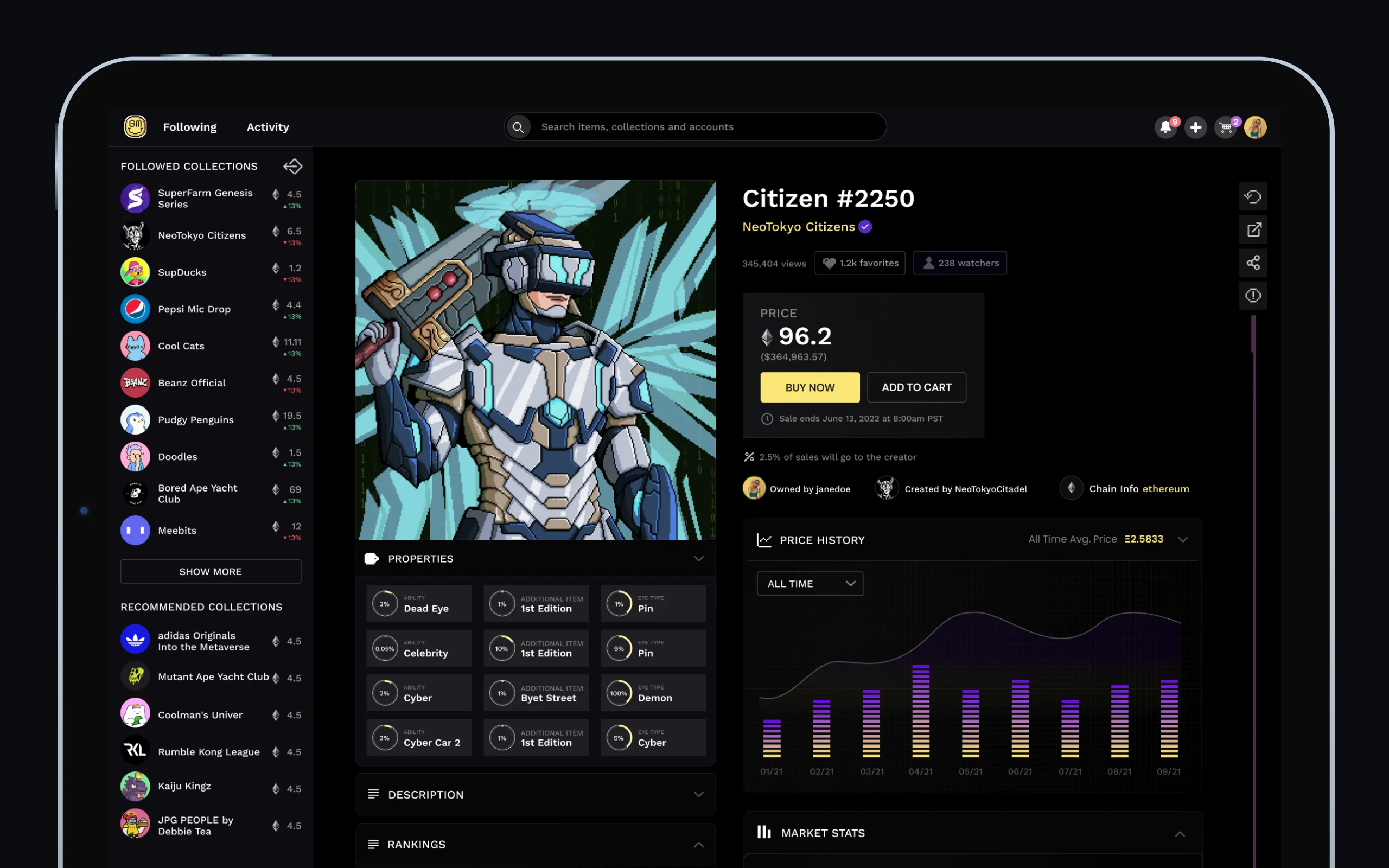Click the Beanz Official avatar
The height and width of the screenshot is (868, 1389).
point(136,383)
